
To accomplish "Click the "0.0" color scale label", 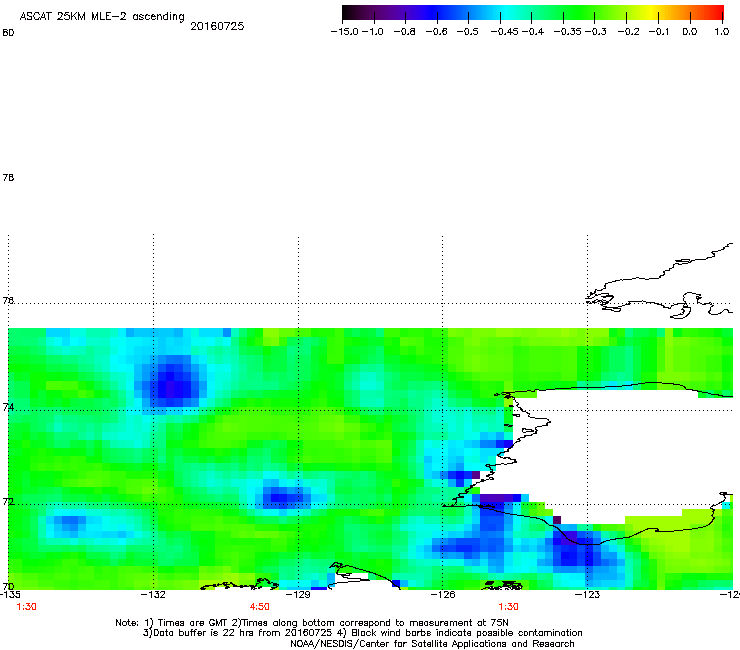I will tap(690, 32).
